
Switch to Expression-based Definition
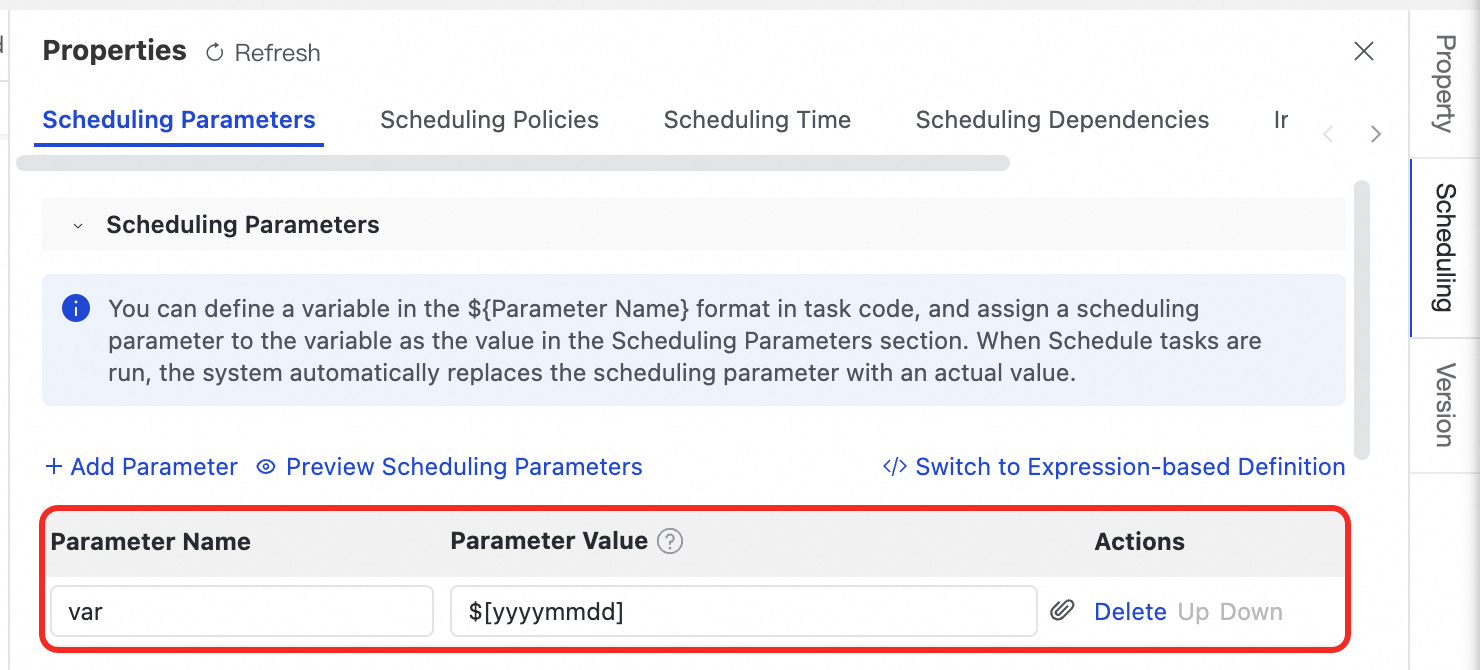coord(1130,467)
